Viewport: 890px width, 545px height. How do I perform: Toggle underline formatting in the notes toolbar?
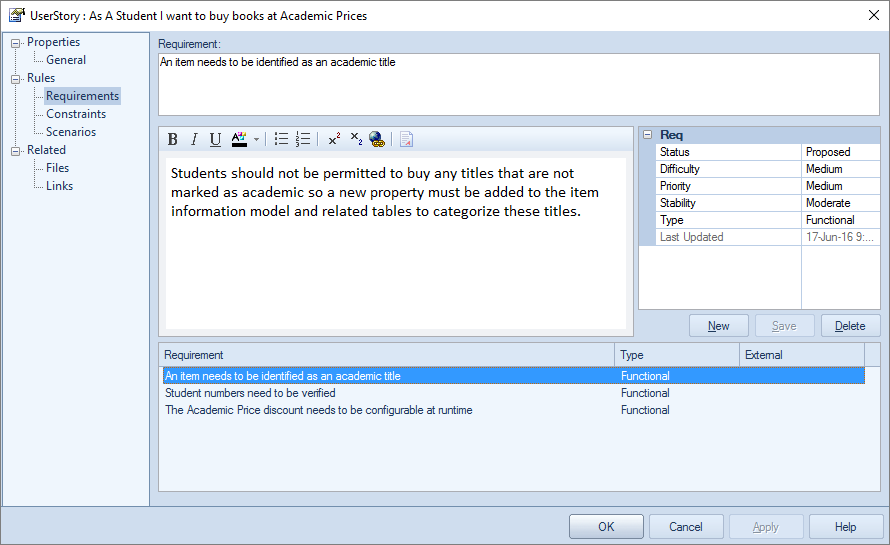215,140
